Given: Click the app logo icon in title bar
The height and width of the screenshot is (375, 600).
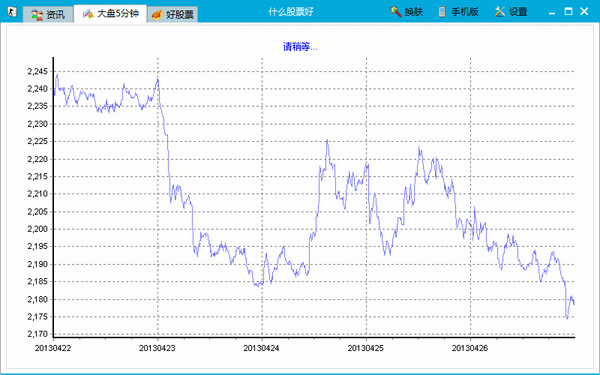Looking at the screenshot, I should coord(13,13).
